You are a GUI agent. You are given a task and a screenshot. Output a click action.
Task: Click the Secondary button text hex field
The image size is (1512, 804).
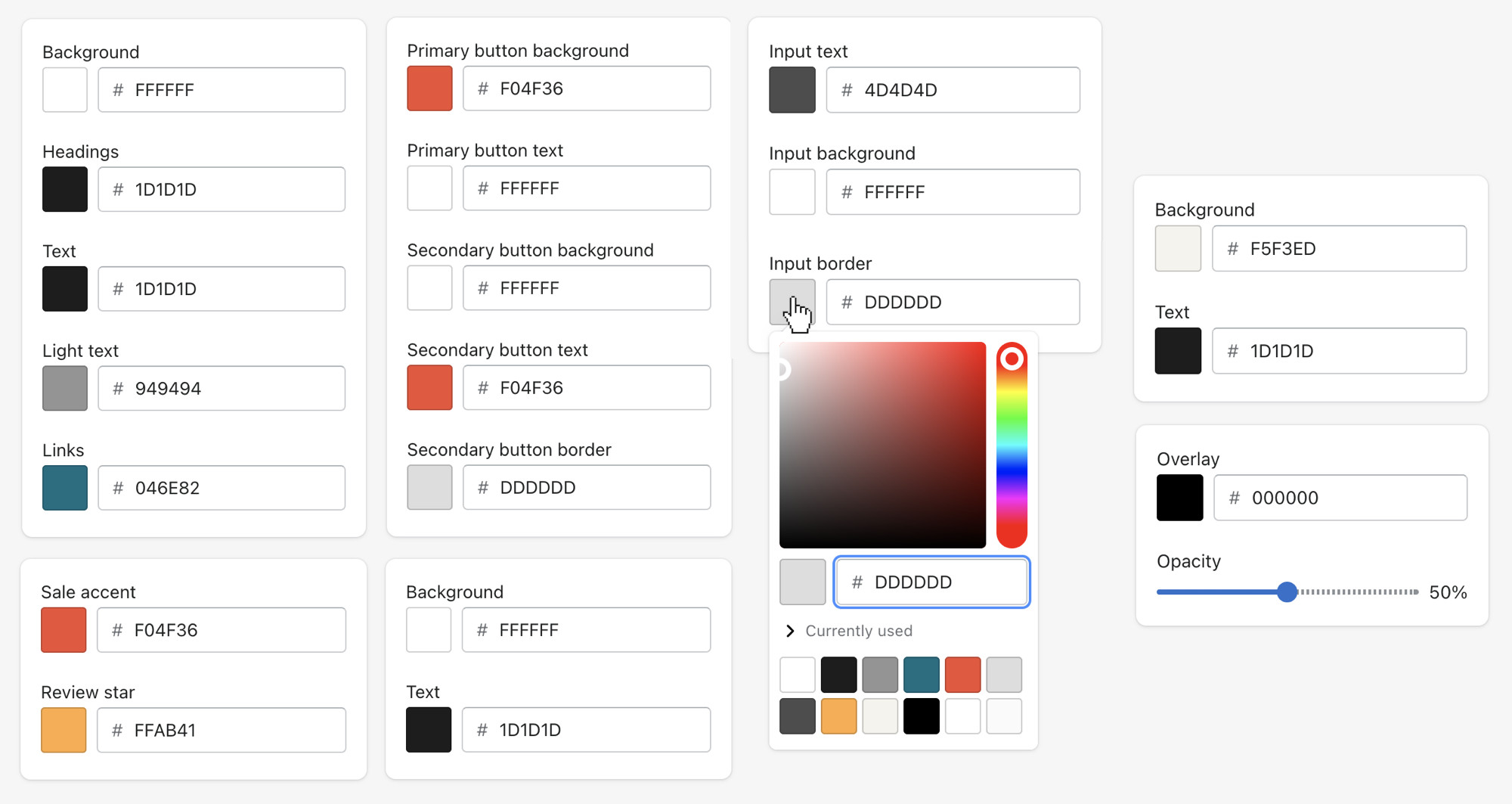[x=587, y=387]
